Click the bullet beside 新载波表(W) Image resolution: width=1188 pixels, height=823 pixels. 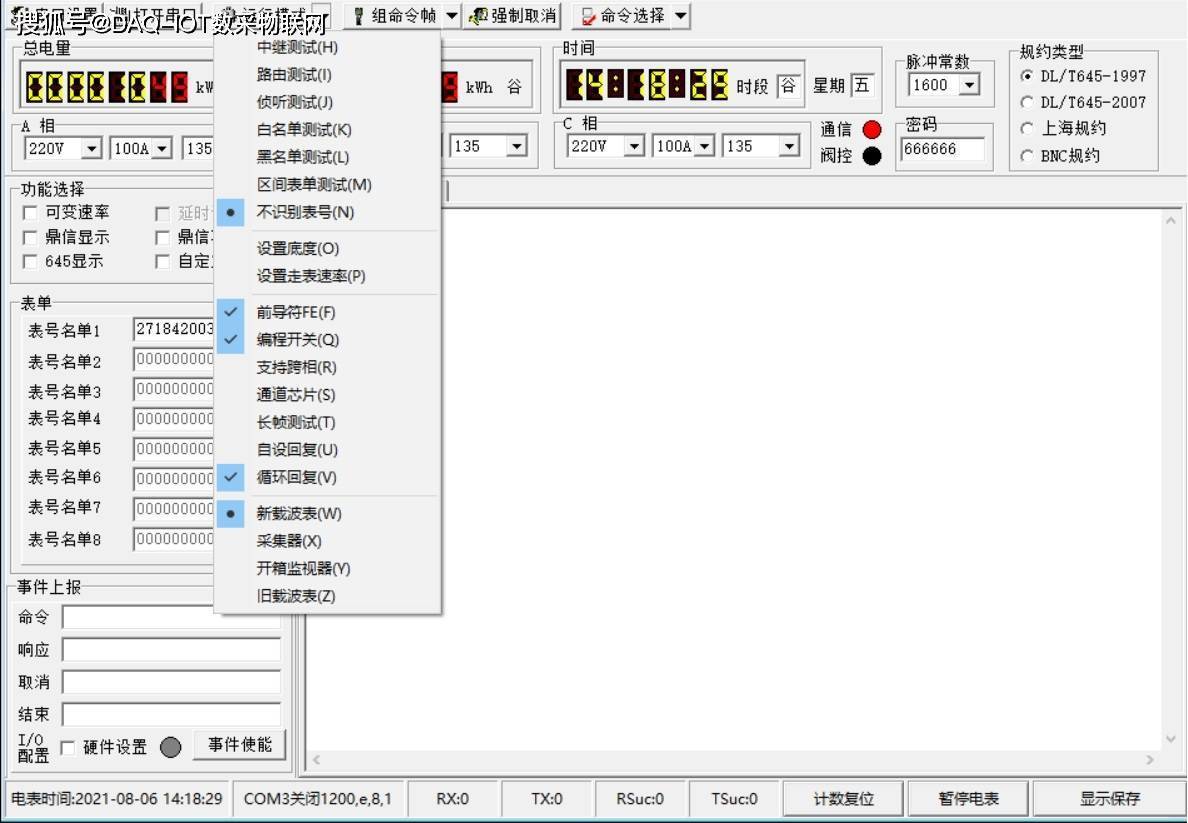click(x=231, y=514)
